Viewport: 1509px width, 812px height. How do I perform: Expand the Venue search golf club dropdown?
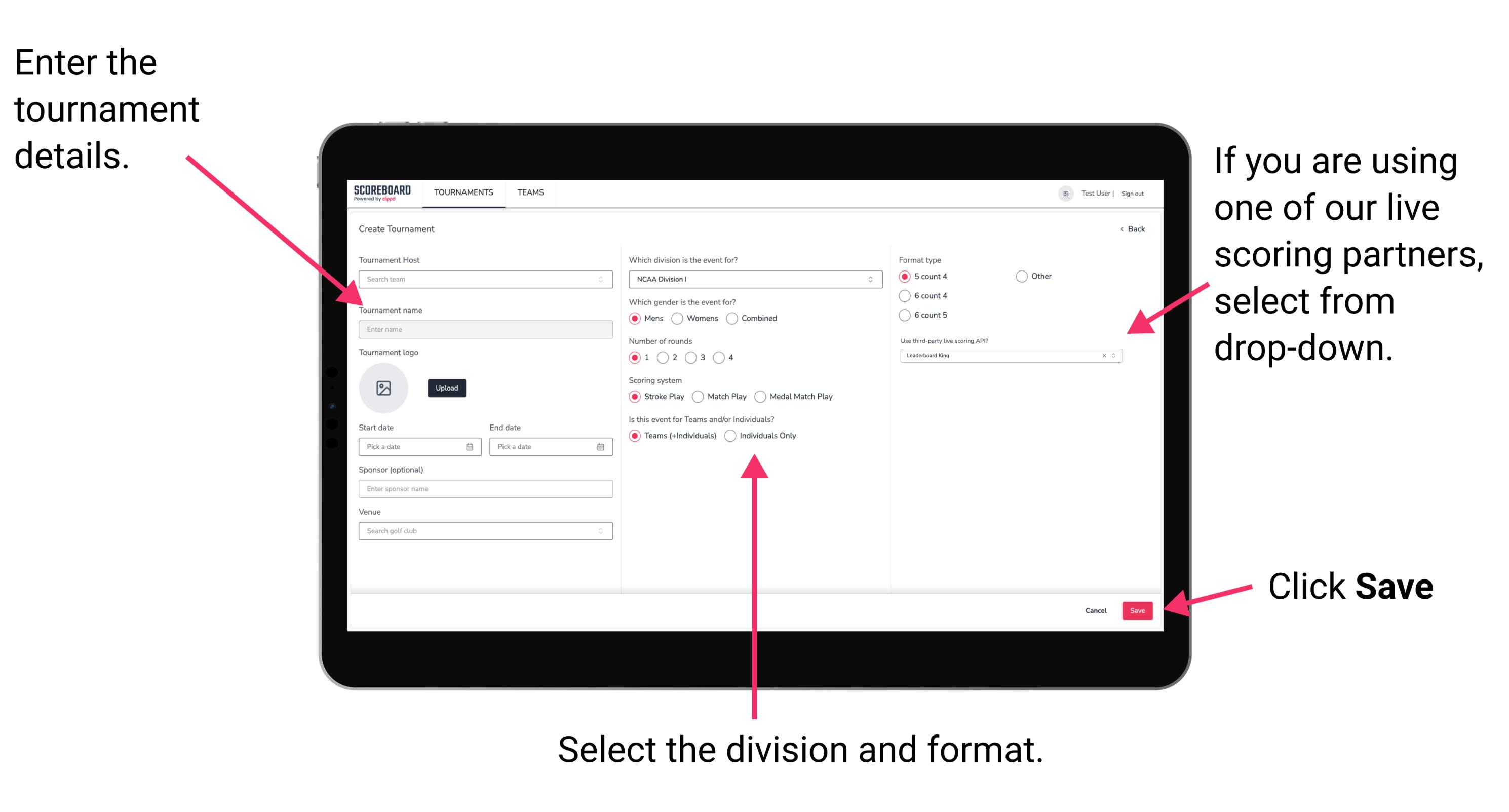coord(600,531)
